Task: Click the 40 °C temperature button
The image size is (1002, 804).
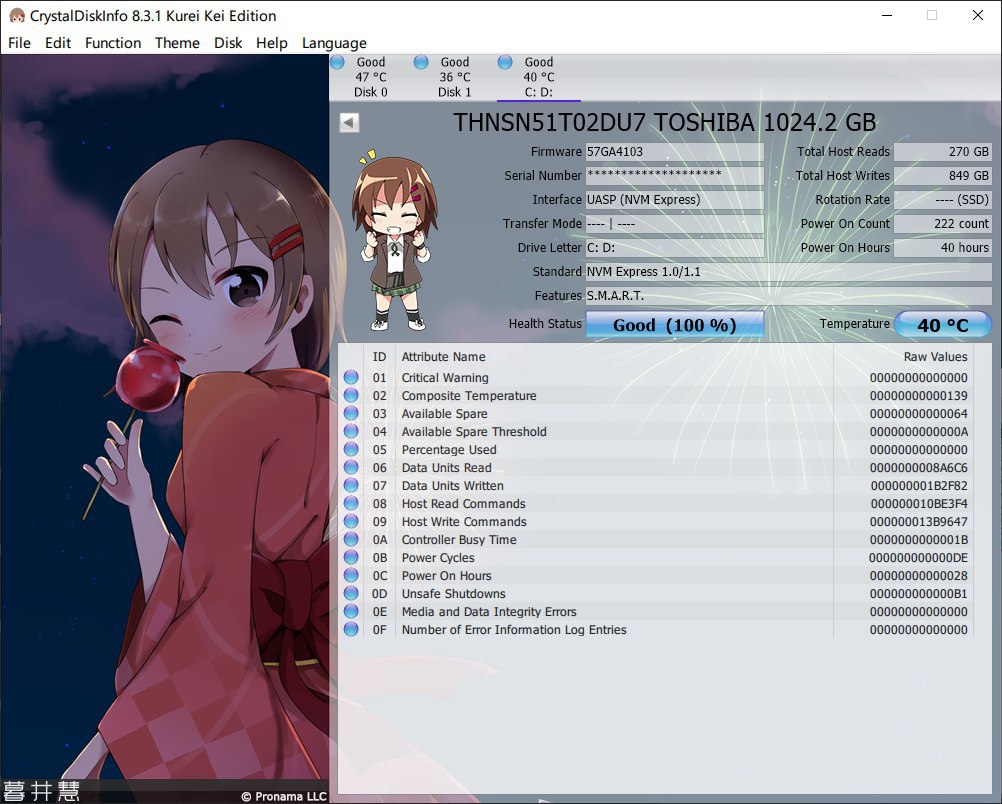Action: pos(943,324)
